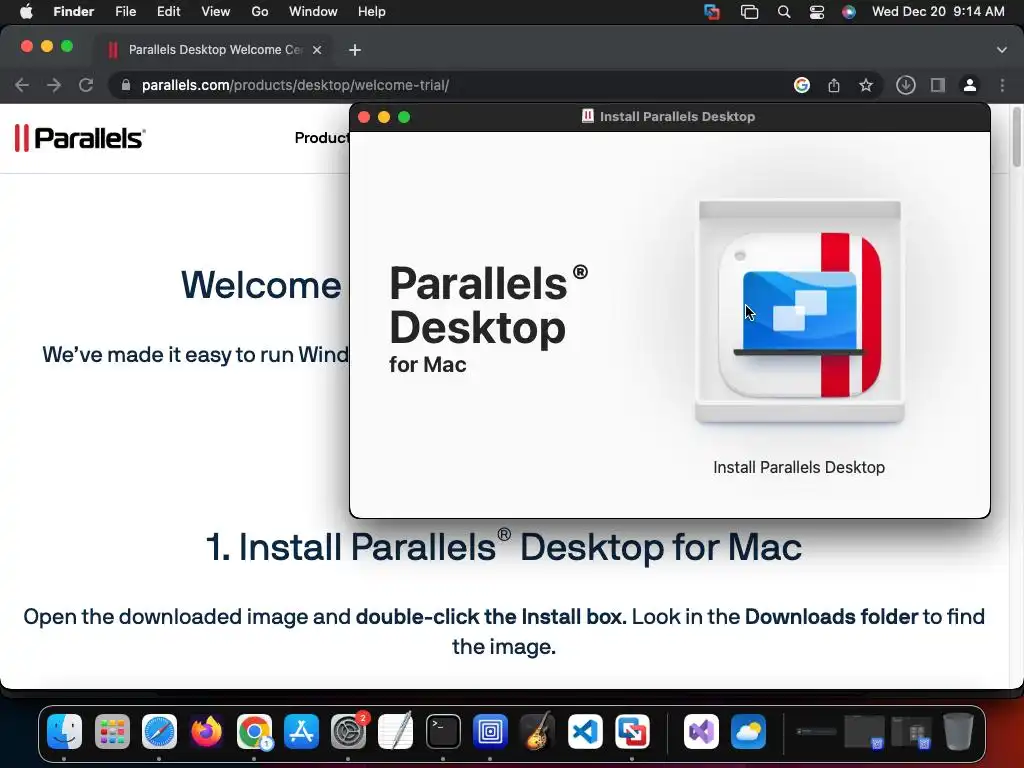Viewport: 1024px width, 768px height.
Task: Open the blue concentric squares app in Dock
Action: tap(490, 731)
